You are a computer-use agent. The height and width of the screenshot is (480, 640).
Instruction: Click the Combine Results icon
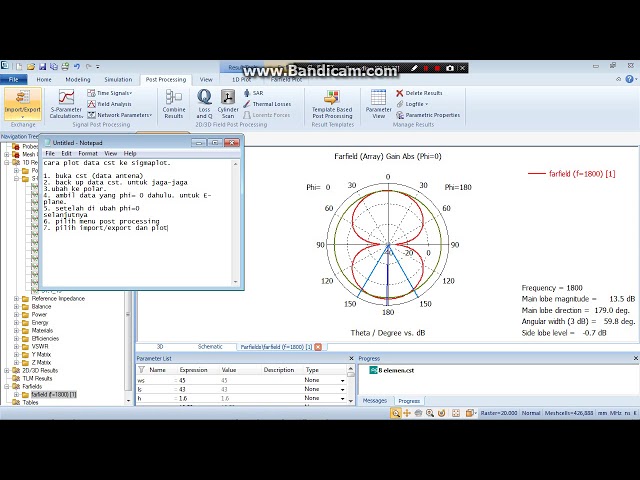pos(174,104)
